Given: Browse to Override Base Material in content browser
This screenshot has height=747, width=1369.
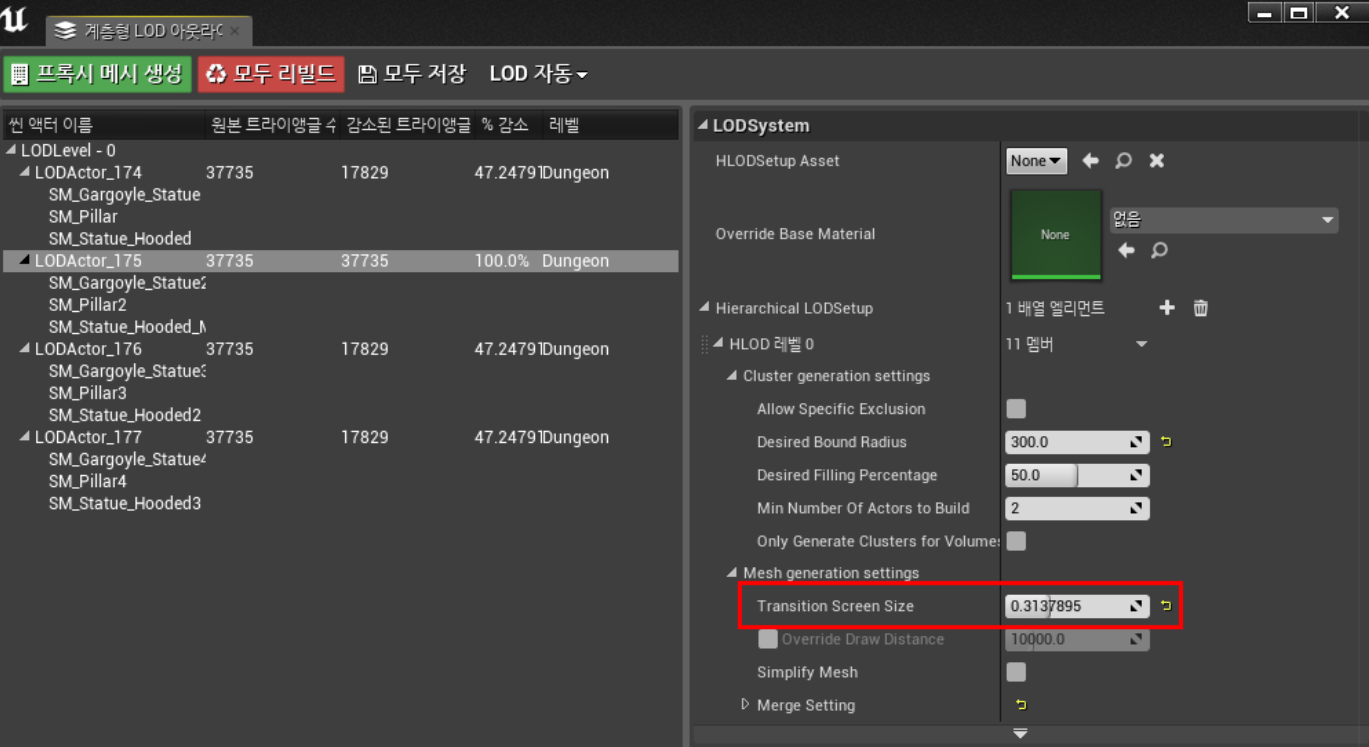Looking at the screenshot, I should pyautogui.click(x=1159, y=251).
